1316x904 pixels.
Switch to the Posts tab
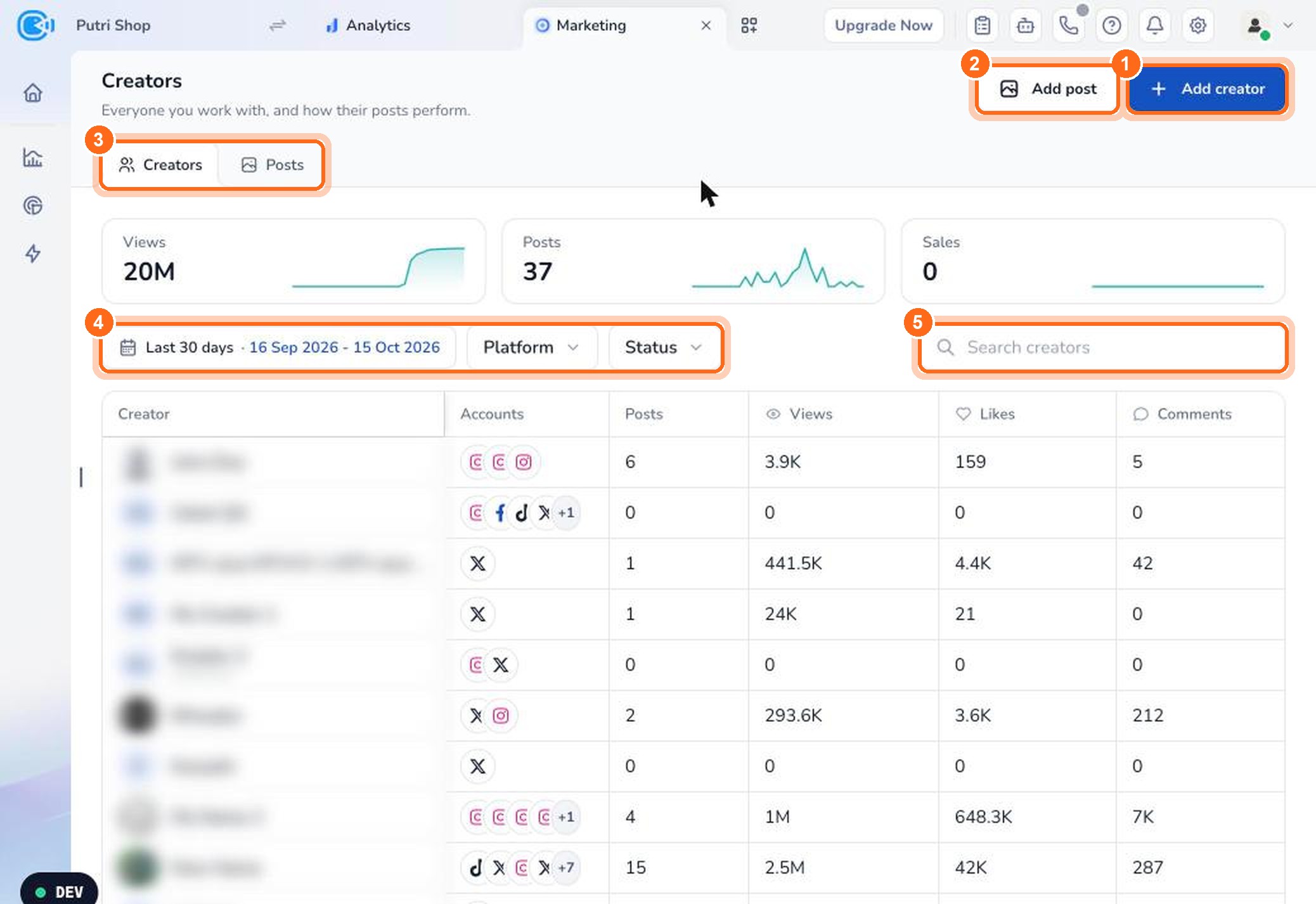tap(273, 165)
